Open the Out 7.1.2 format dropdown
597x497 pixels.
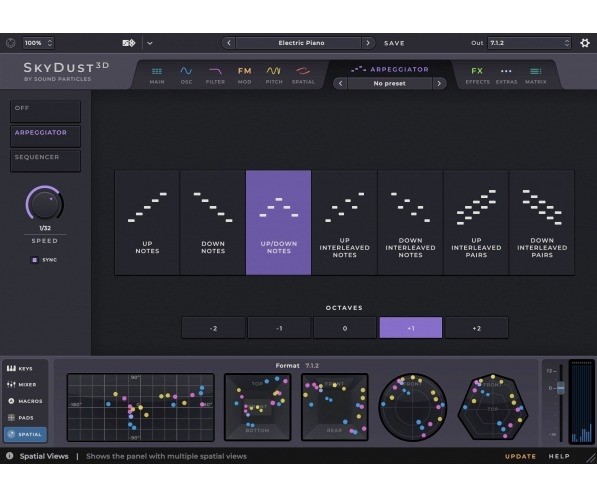pos(529,43)
